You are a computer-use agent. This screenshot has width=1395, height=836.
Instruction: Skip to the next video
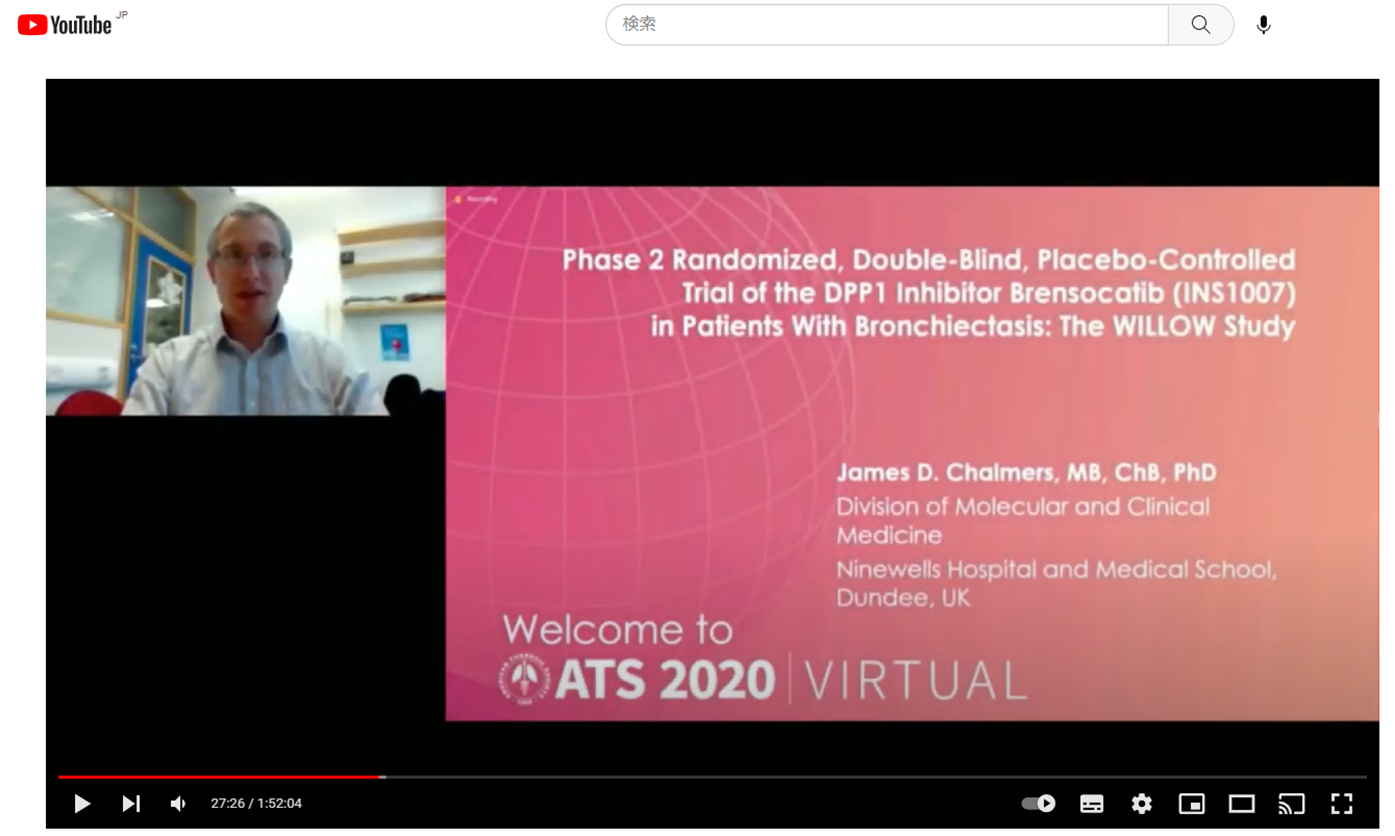(131, 804)
